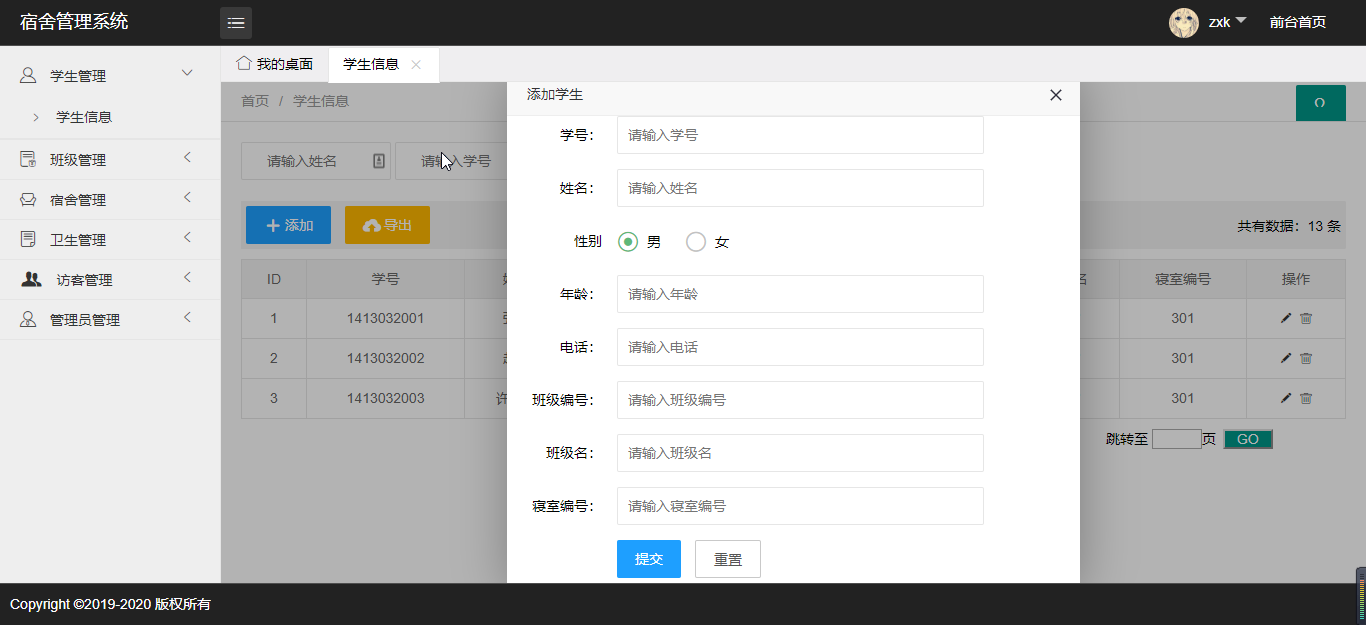
Task: Click the 管理员管理 sidebar icon
Action: point(29,319)
